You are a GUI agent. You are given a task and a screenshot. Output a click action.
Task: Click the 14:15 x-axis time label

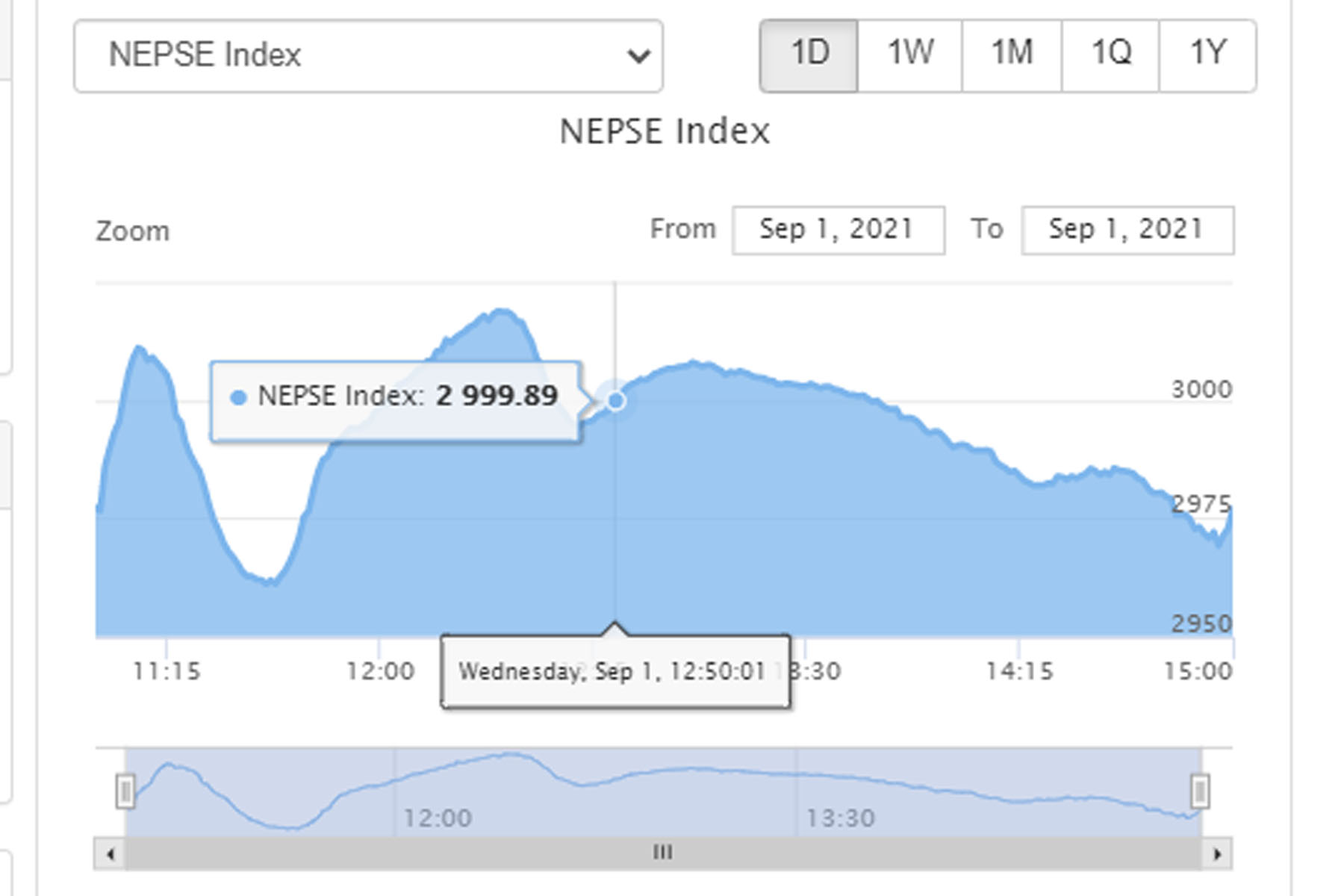point(1019,671)
